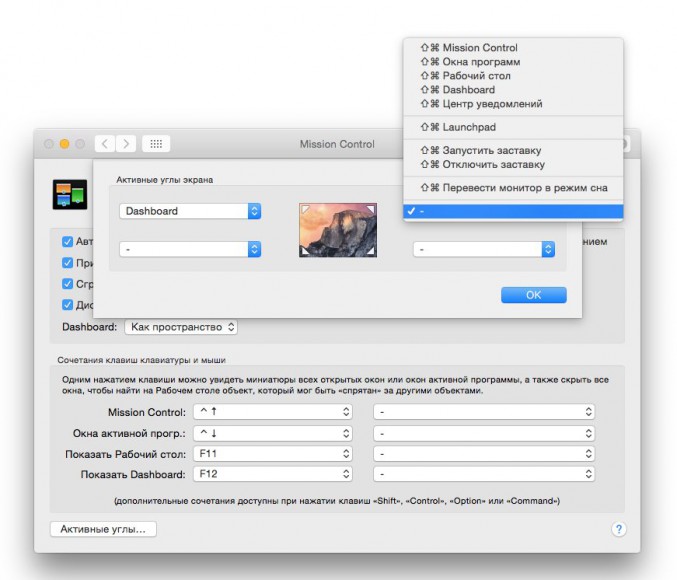The height and width of the screenshot is (580, 677).
Task: Toggle the first checkbox in Mission Control
Action: [67, 242]
